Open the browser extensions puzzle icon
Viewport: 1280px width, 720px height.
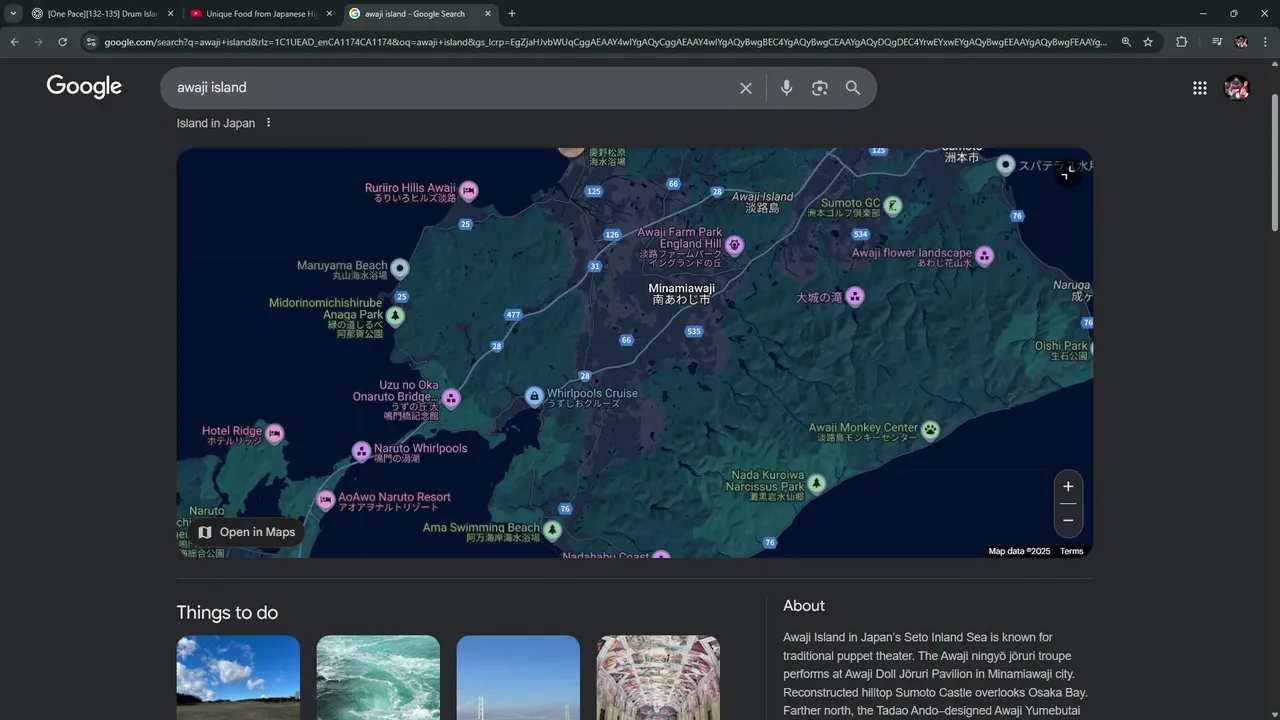[x=1181, y=42]
